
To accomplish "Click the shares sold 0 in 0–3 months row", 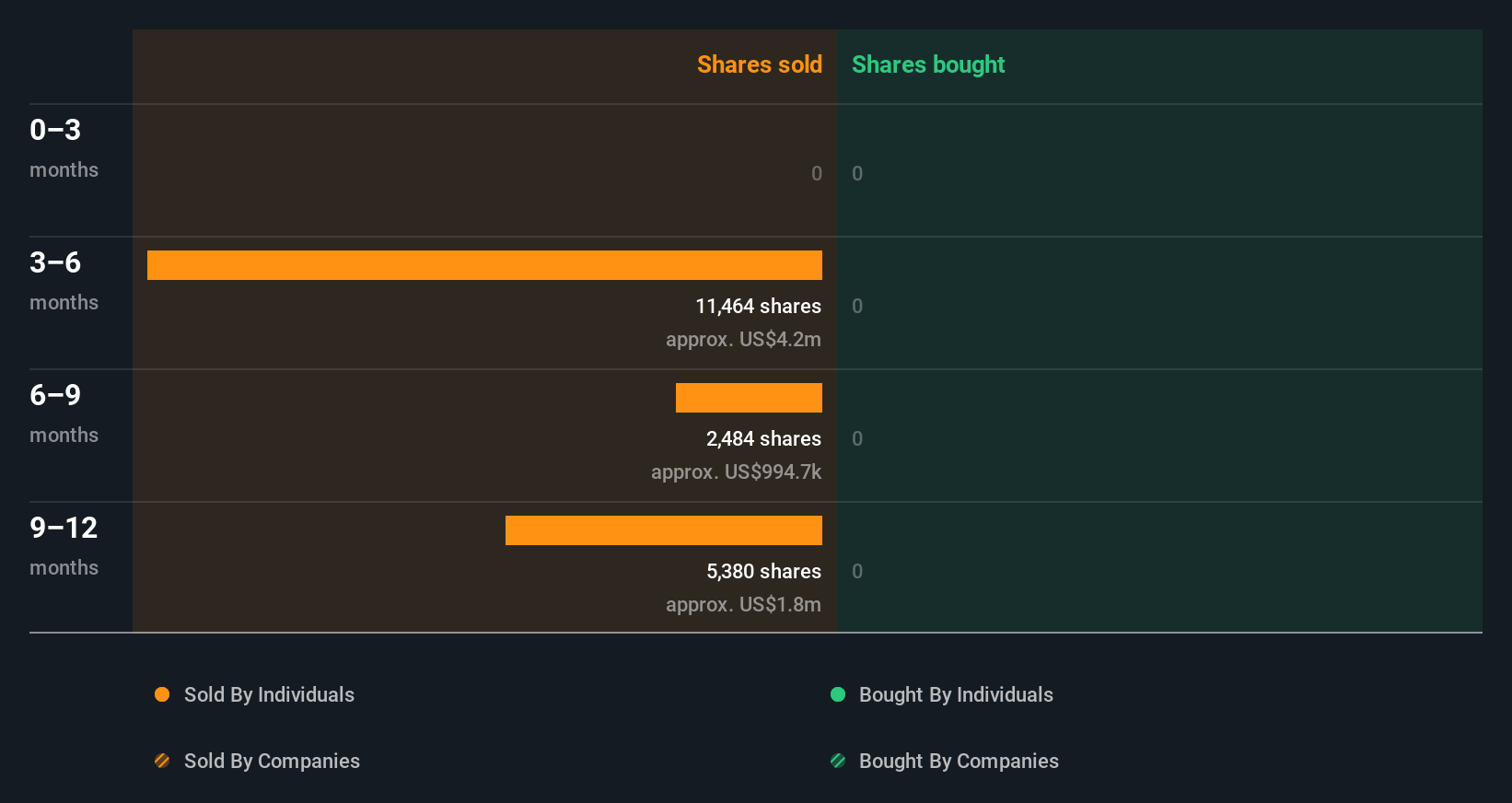I will point(817,173).
